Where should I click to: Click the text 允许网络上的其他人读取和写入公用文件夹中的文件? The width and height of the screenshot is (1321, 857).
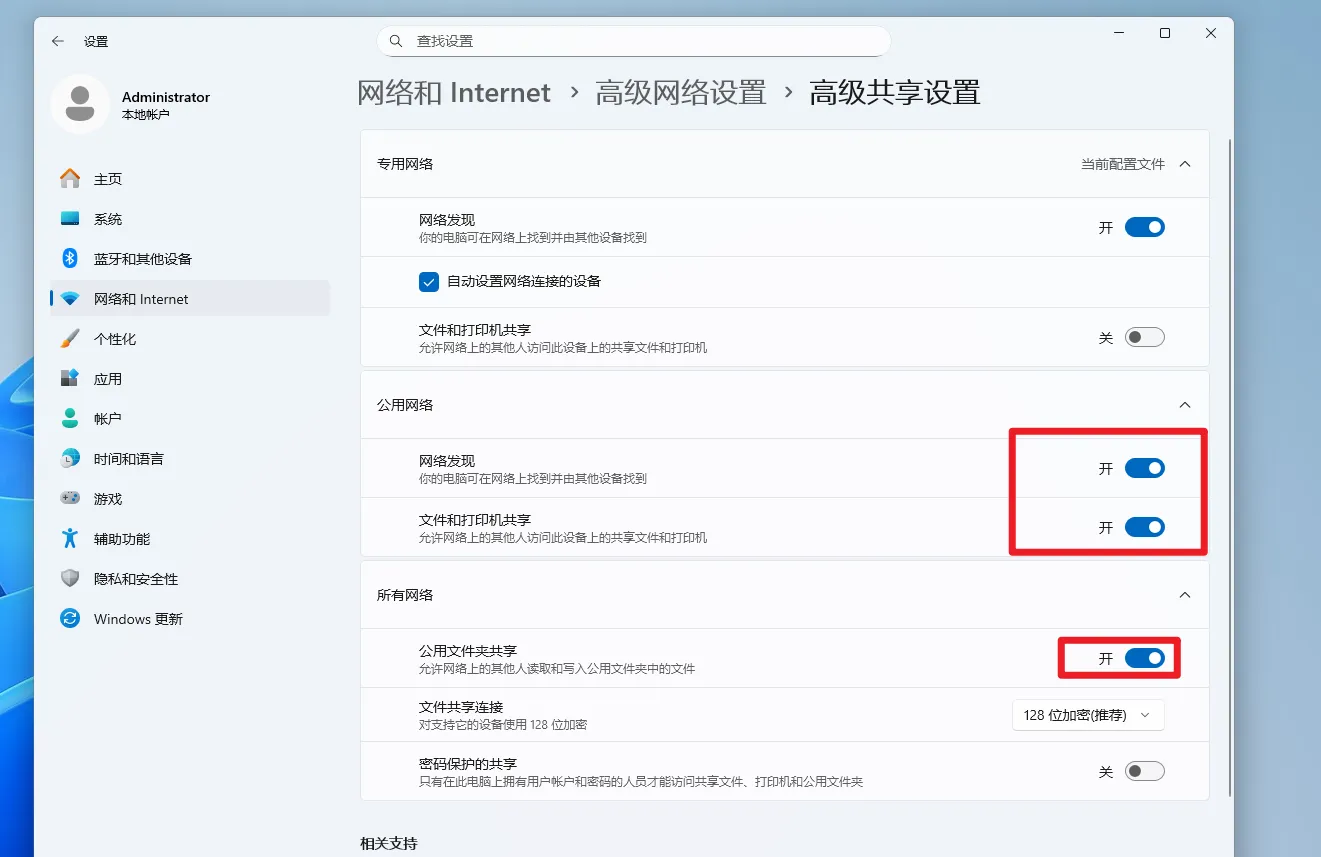[x=557, y=668]
